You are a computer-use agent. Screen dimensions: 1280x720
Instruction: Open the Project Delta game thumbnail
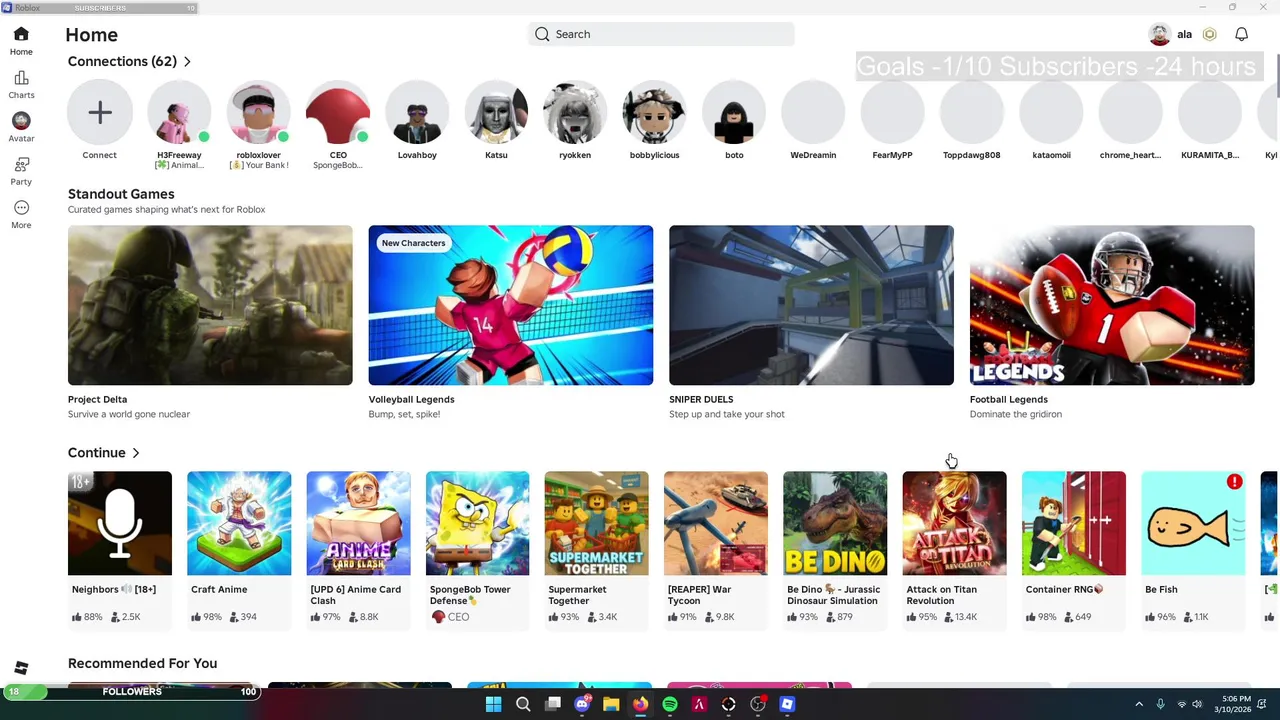(x=210, y=305)
